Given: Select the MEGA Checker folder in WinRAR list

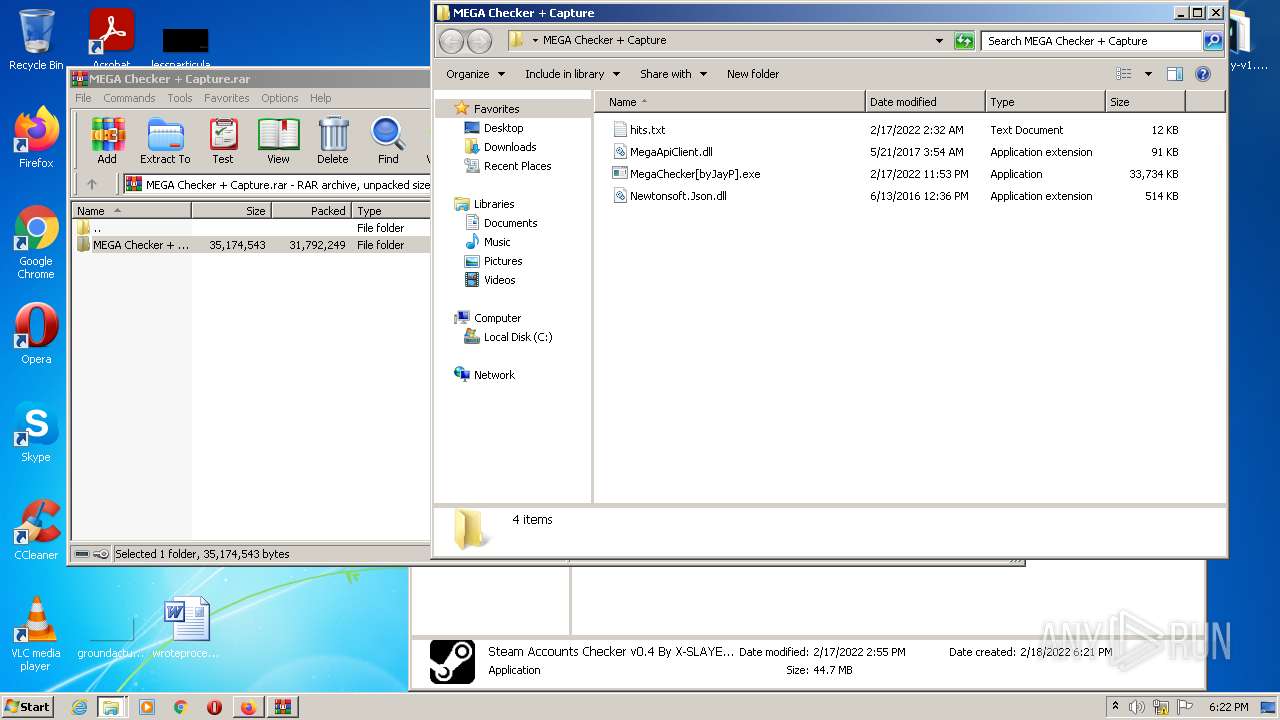Looking at the screenshot, I should pos(250,245).
